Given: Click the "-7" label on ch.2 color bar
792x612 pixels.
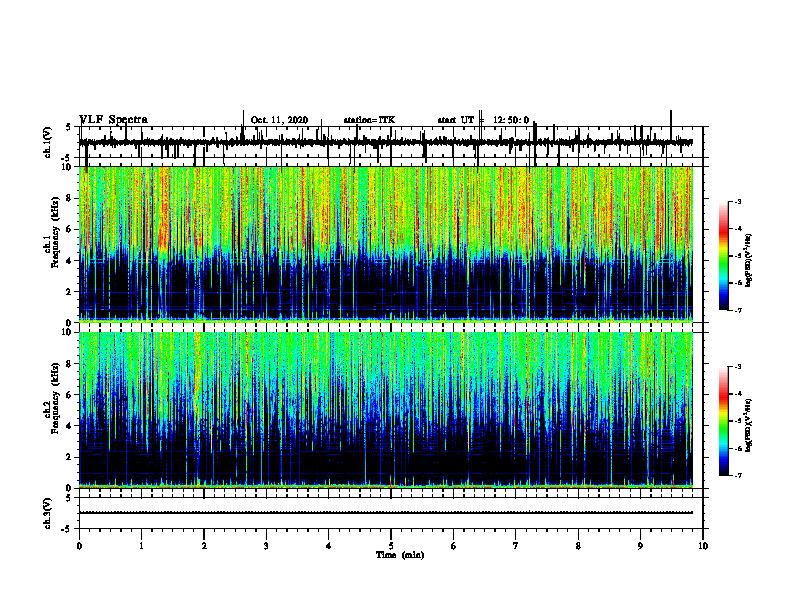Looking at the screenshot, I should point(737,476).
